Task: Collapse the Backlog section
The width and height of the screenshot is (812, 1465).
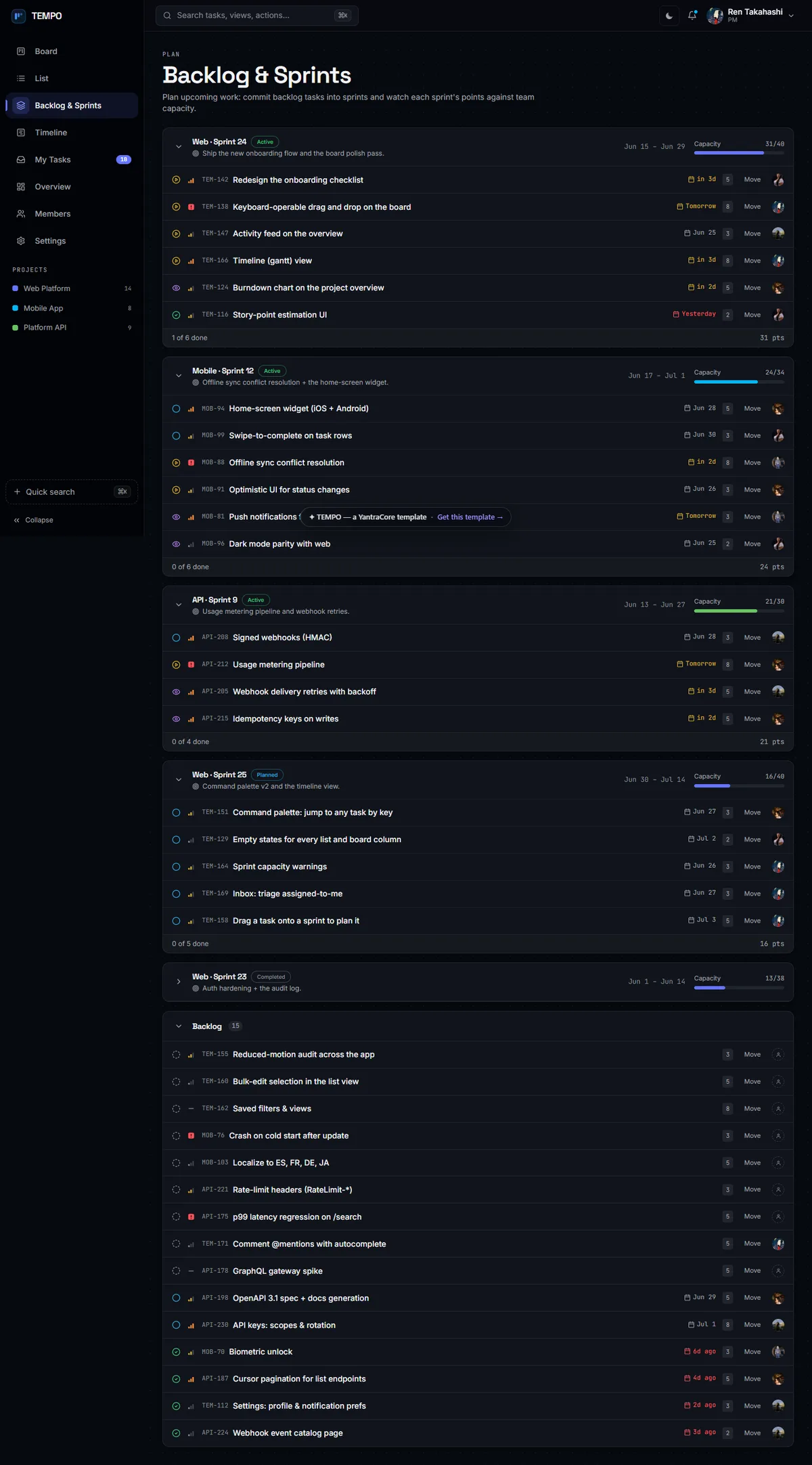Action: (x=179, y=1026)
